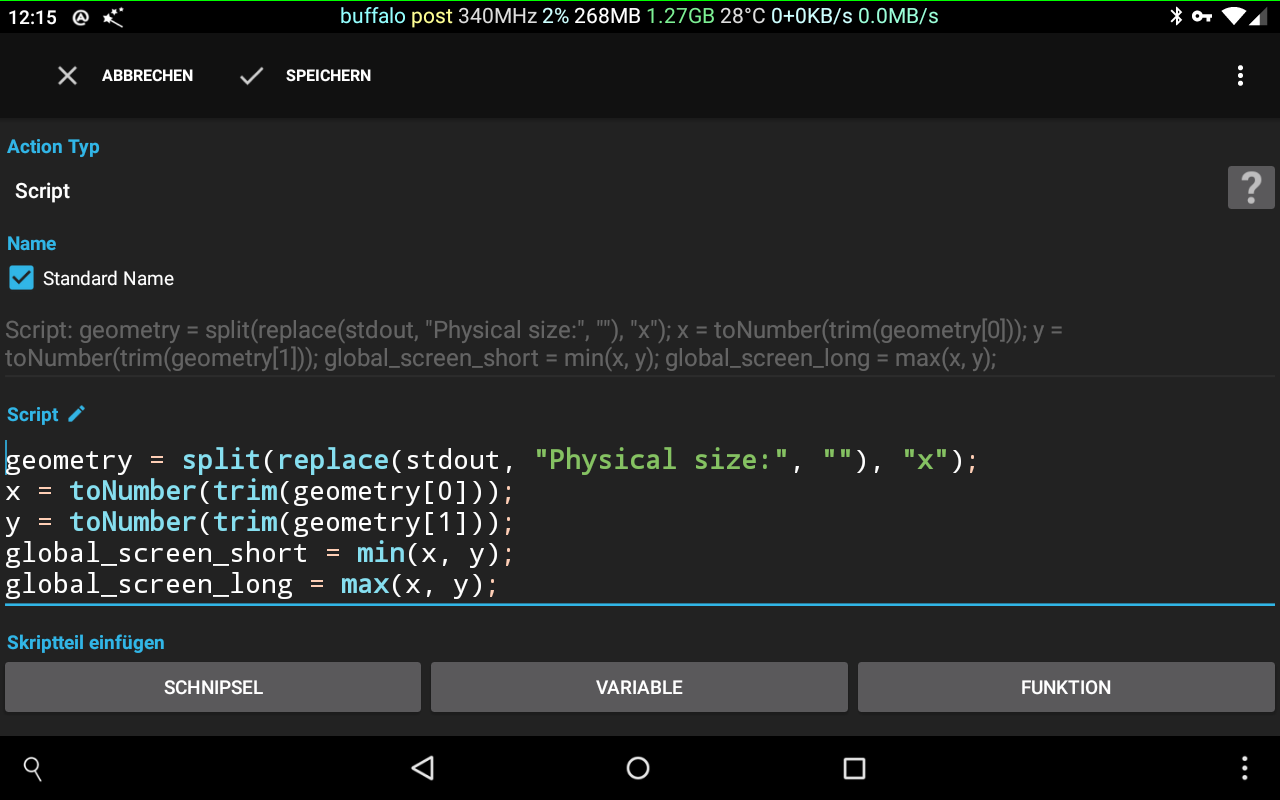Tap the Bluetooth status bar icon
The image size is (1280, 800).
[1176, 16]
